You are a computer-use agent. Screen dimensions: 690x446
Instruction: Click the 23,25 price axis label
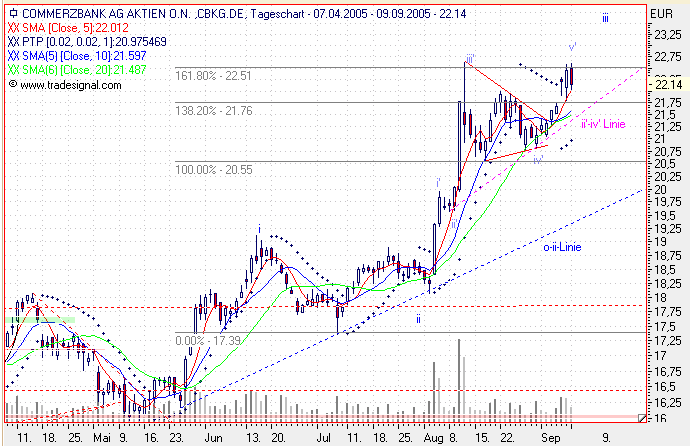(668, 35)
